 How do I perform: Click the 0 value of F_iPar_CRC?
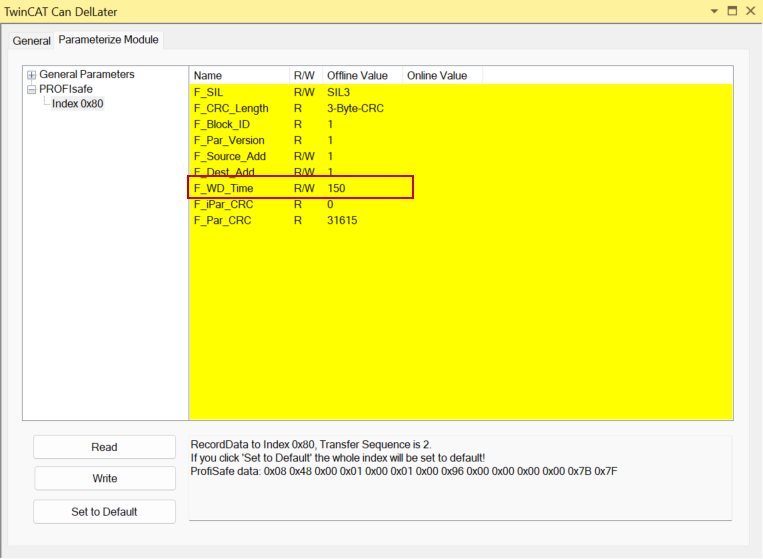pyautogui.click(x=330, y=204)
